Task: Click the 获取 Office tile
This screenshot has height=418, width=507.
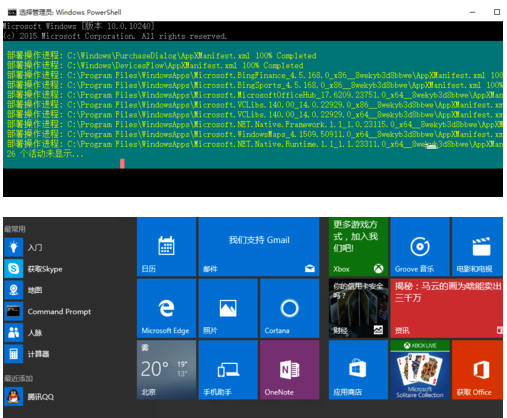Action: 477,370
